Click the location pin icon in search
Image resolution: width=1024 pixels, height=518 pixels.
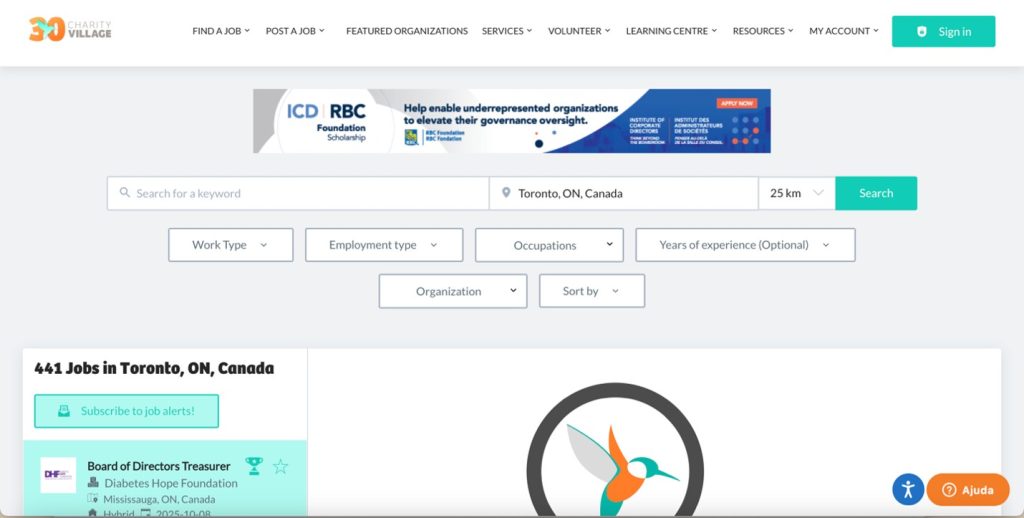click(x=506, y=193)
